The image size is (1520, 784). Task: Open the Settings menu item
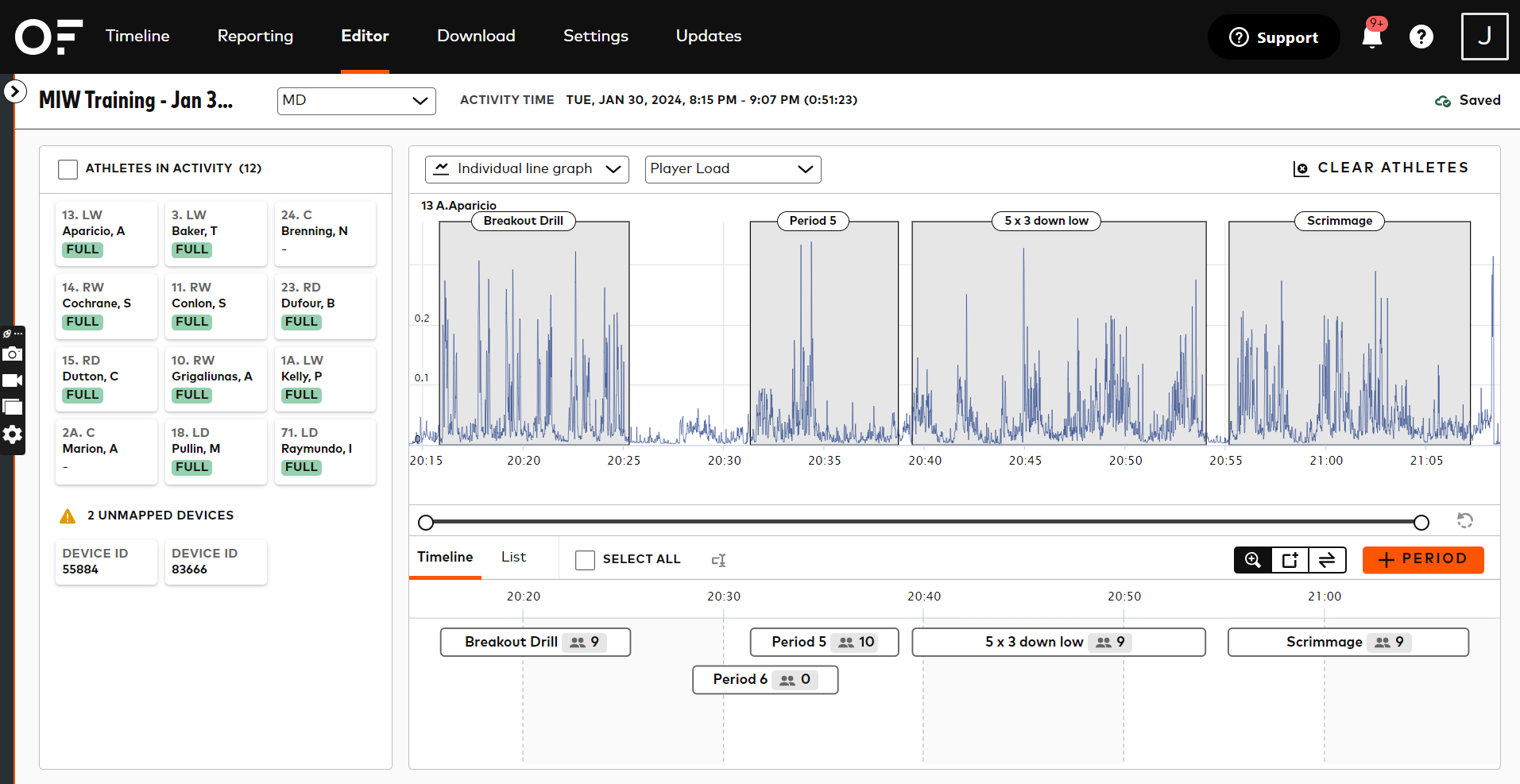click(596, 36)
